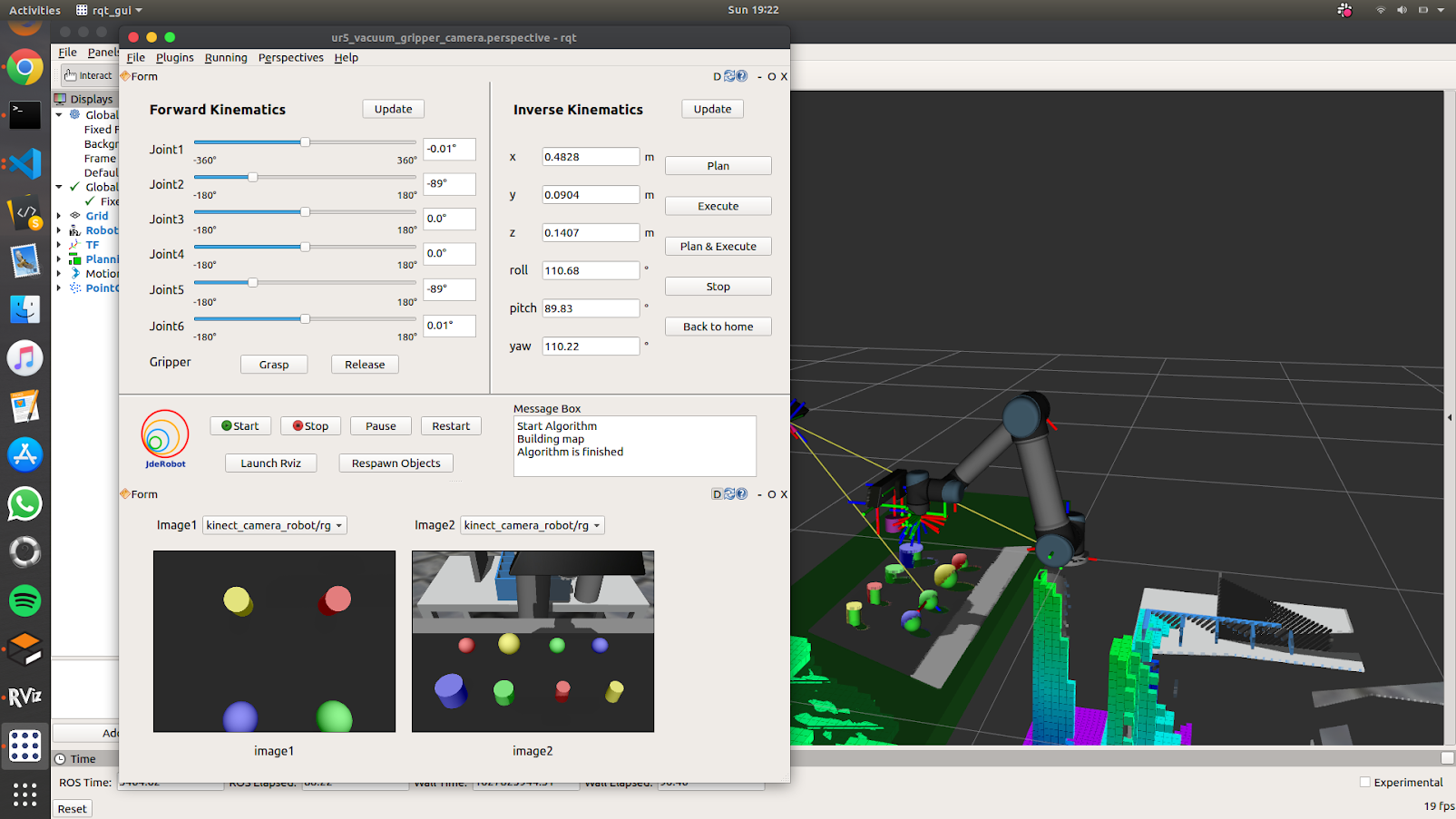The image size is (1456, 819).
Task: Toggle the Global Status checkmark in Displays
Action: click(x=74, y=187)
